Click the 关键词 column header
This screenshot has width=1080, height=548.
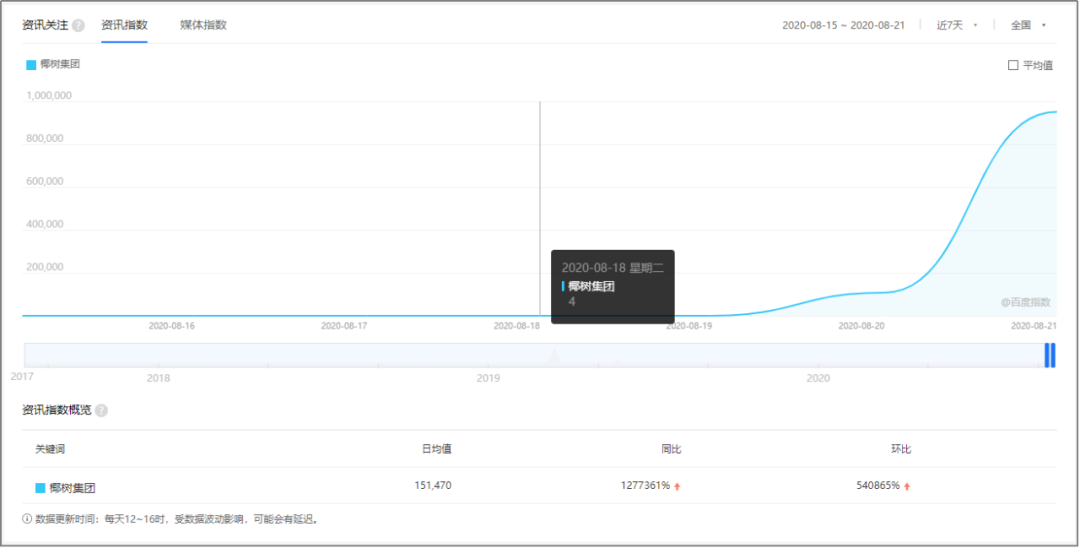pyautogui.click(x=50, y=449)
